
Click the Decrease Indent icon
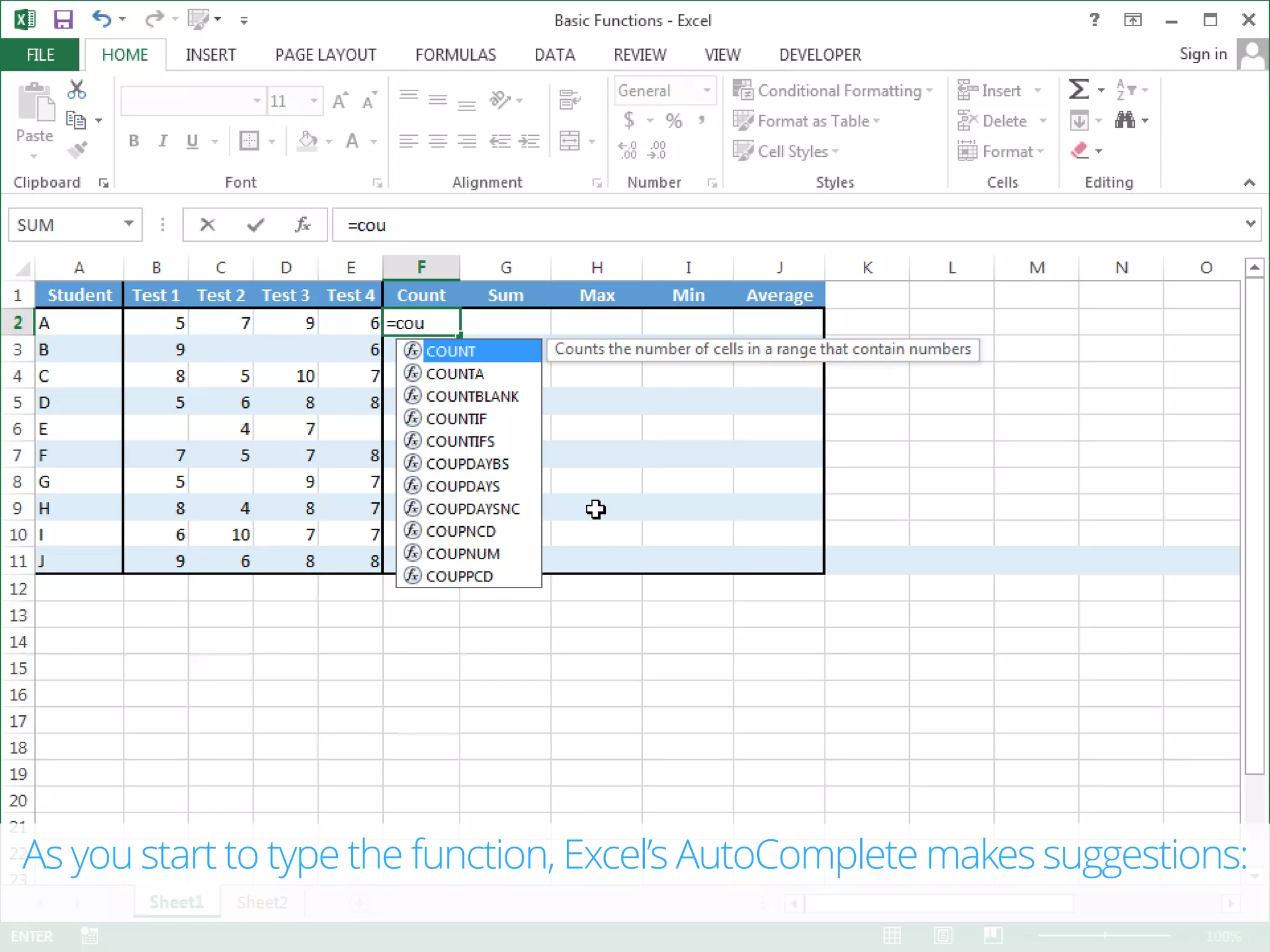click(x=500, y=141)
